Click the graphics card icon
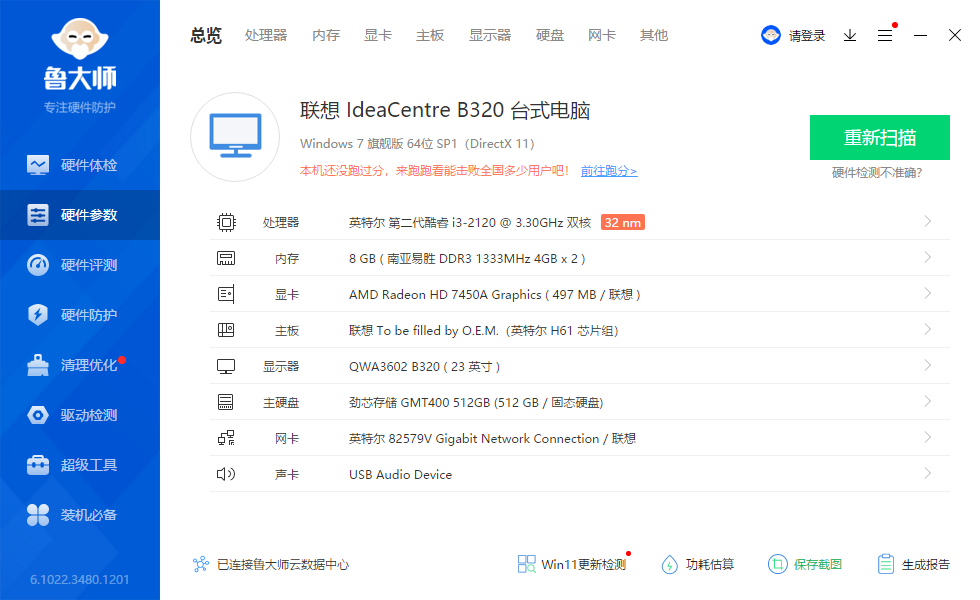The height and width of the screenshot is (600, 980). (226, 294)
